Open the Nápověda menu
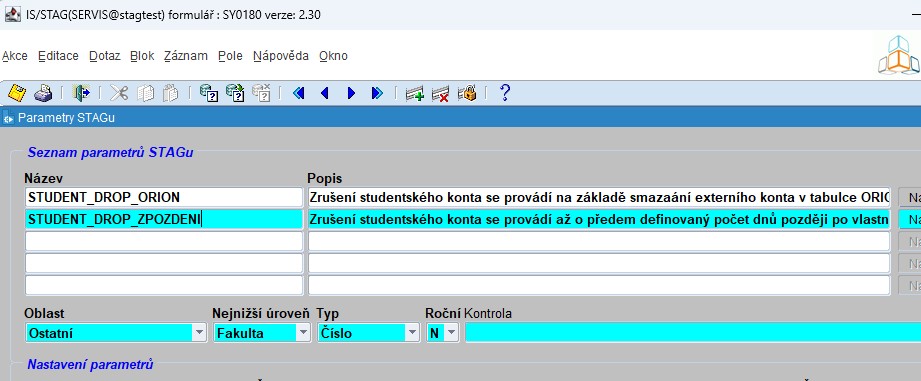This screenshot has width=921, height=381. coord(281,56)
